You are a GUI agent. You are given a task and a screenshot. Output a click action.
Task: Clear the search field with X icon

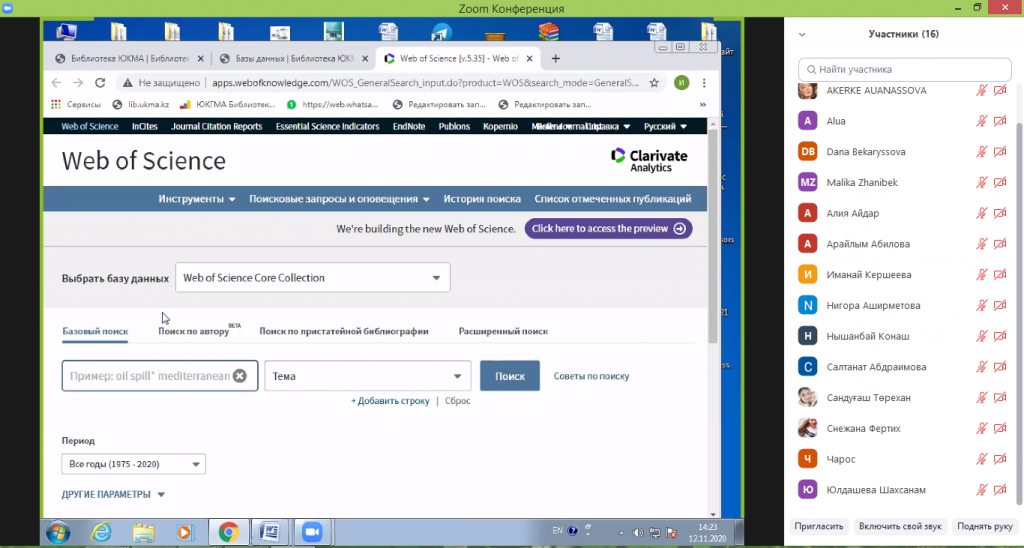point(240,376)
